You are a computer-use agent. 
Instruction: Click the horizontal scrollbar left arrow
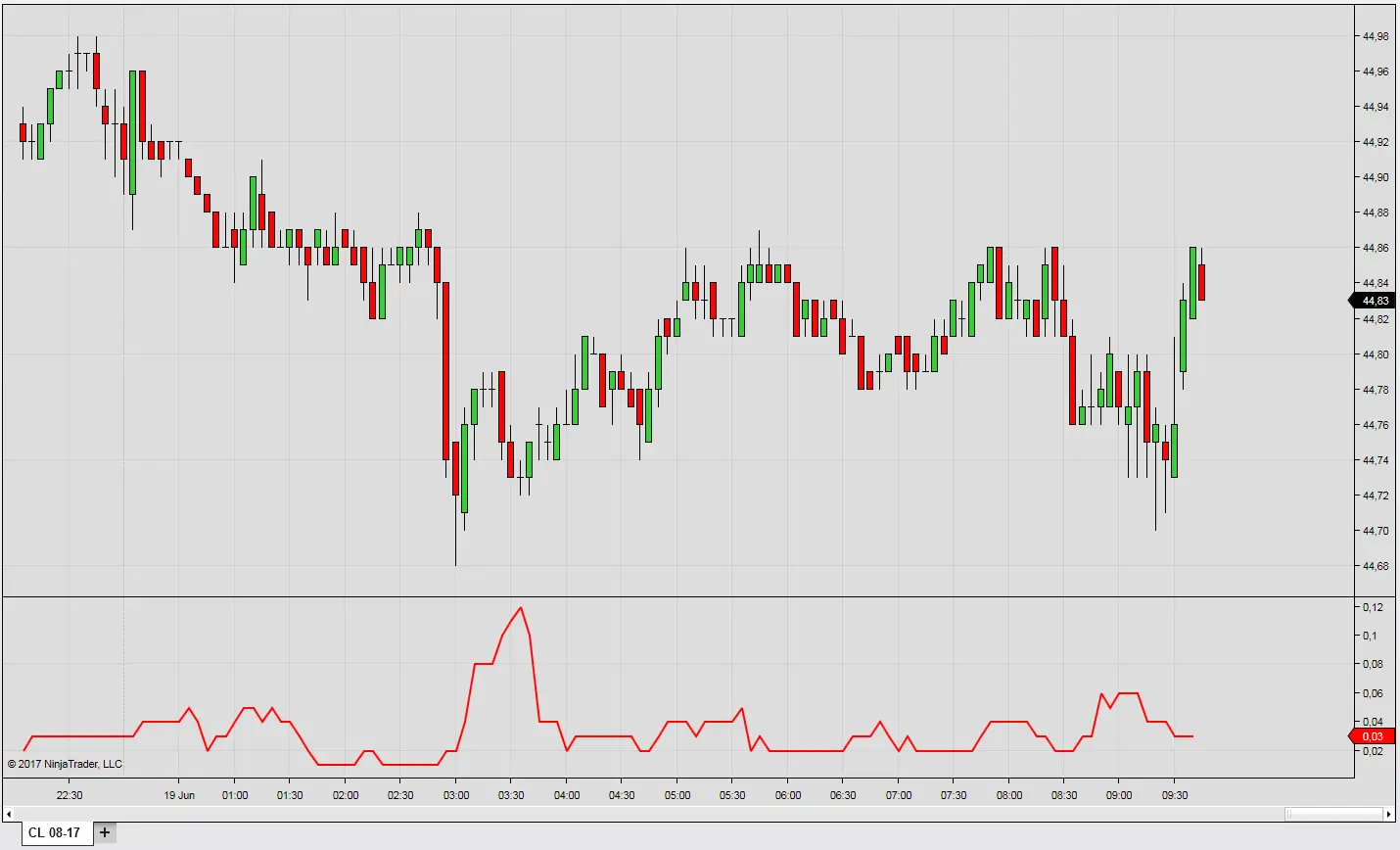[x=9, y=814]
